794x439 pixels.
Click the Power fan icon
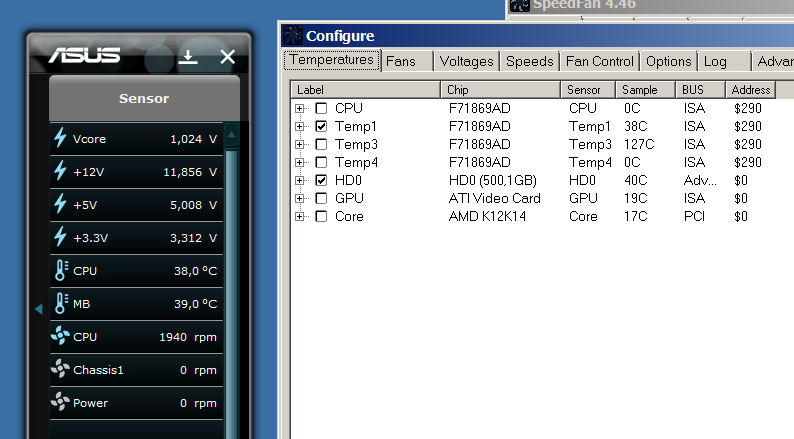click(60, 402)
